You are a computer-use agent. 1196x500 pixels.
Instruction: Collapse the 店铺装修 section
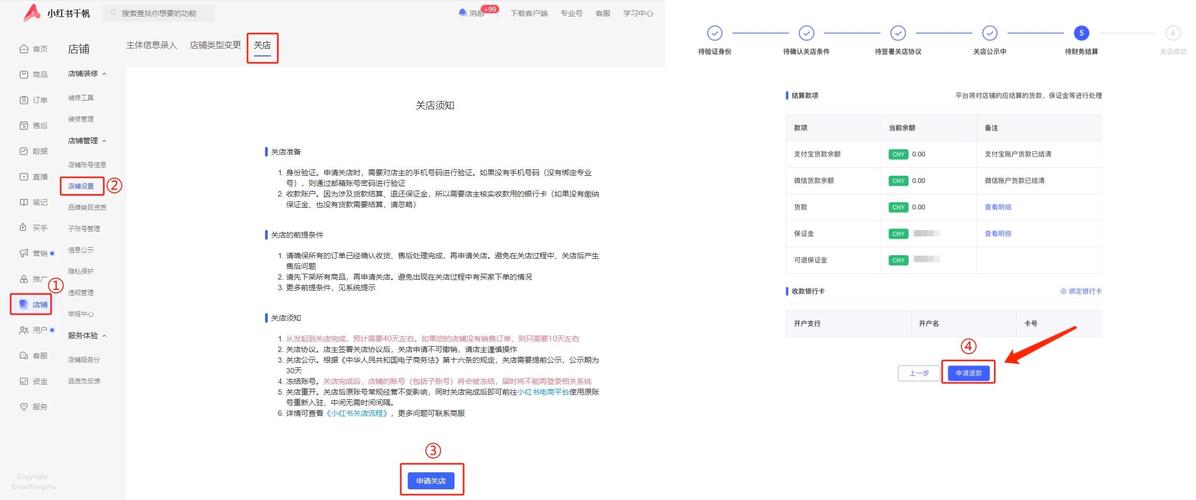click(x=104, y=74)
